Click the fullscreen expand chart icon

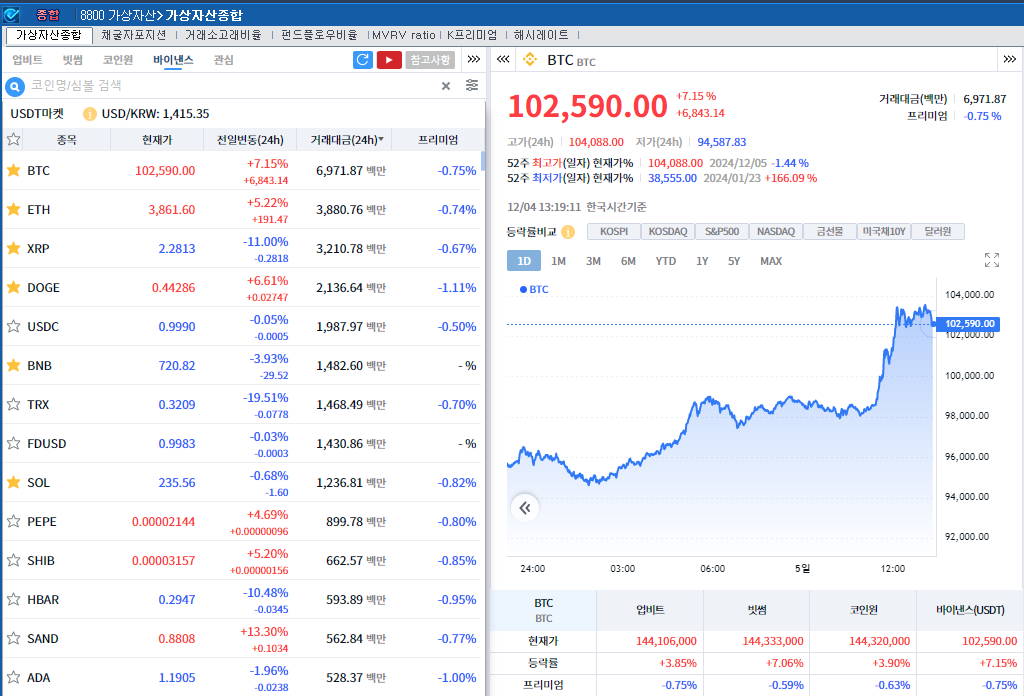(992, 260)
